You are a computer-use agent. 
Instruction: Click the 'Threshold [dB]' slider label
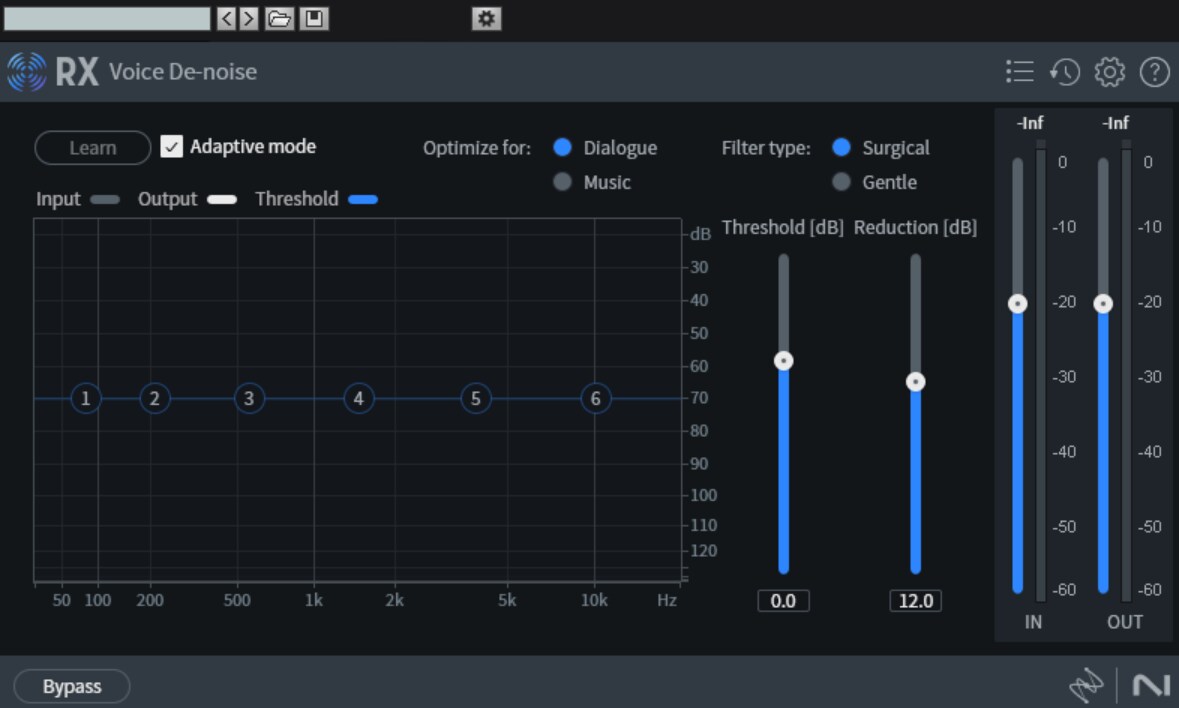782,227
